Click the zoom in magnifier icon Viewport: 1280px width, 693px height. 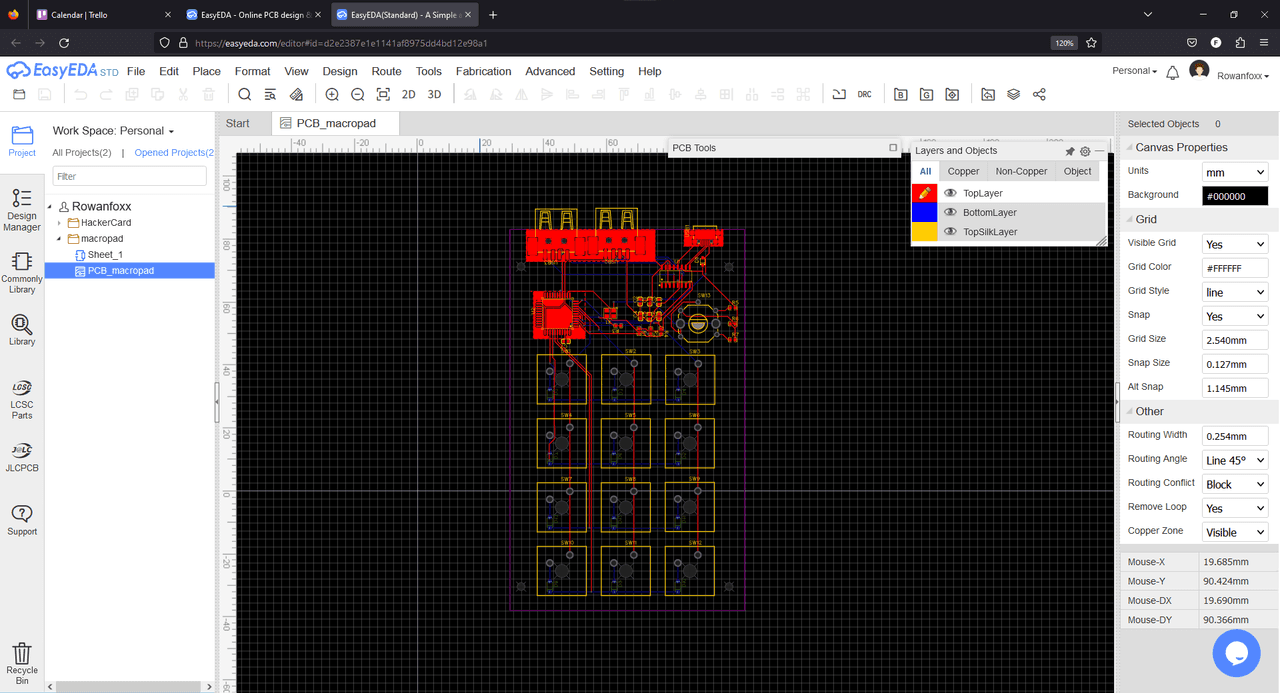coord(332,94)
